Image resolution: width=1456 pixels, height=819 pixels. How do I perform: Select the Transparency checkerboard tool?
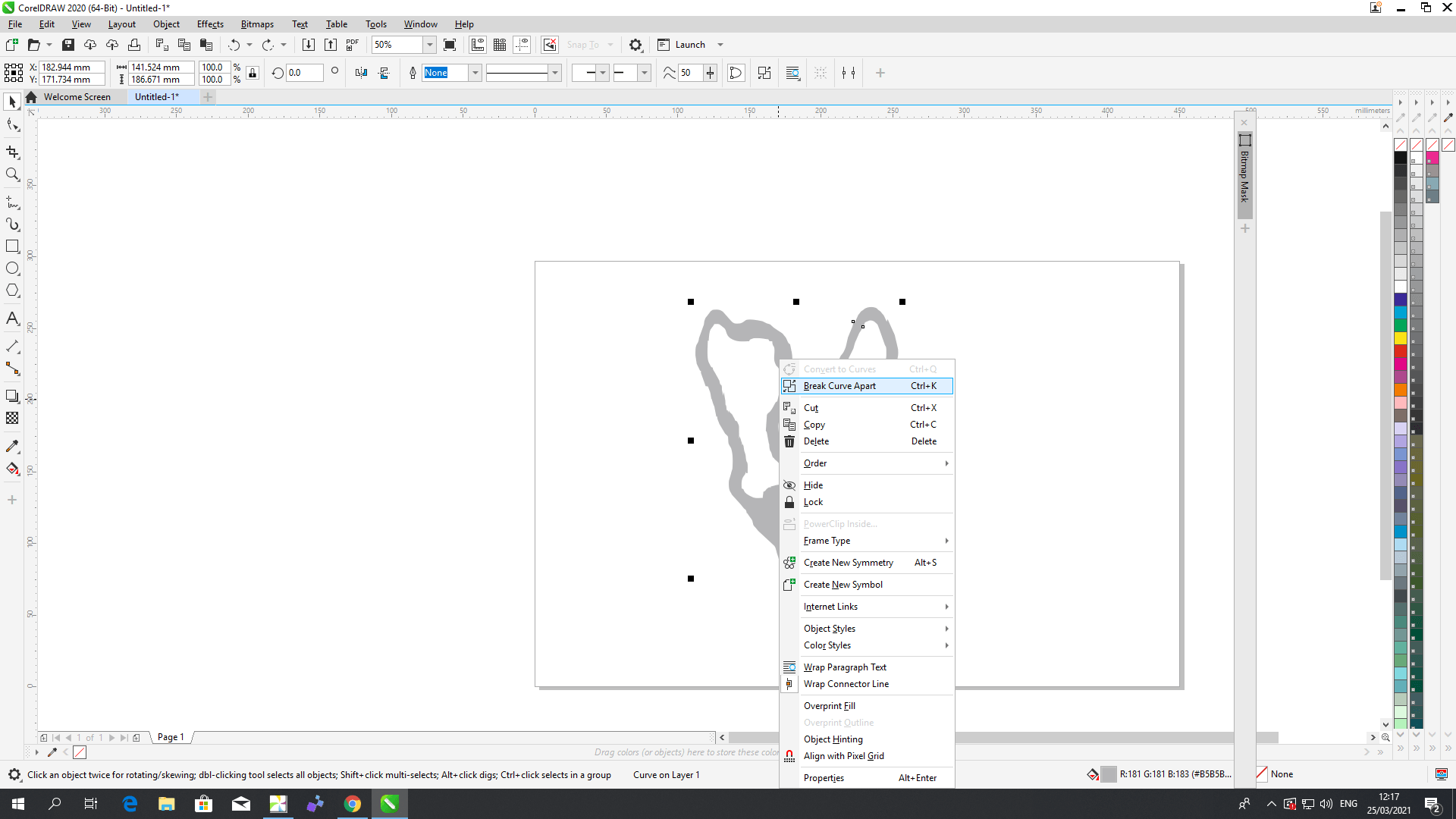(12, 418)
